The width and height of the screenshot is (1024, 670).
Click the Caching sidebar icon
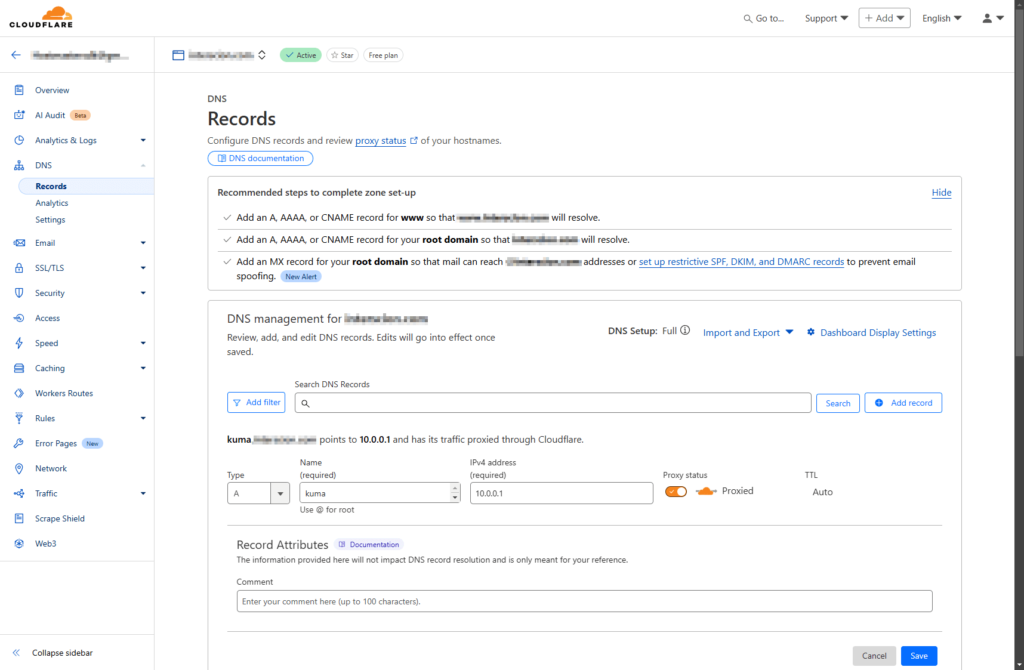[x=19, y=368]
